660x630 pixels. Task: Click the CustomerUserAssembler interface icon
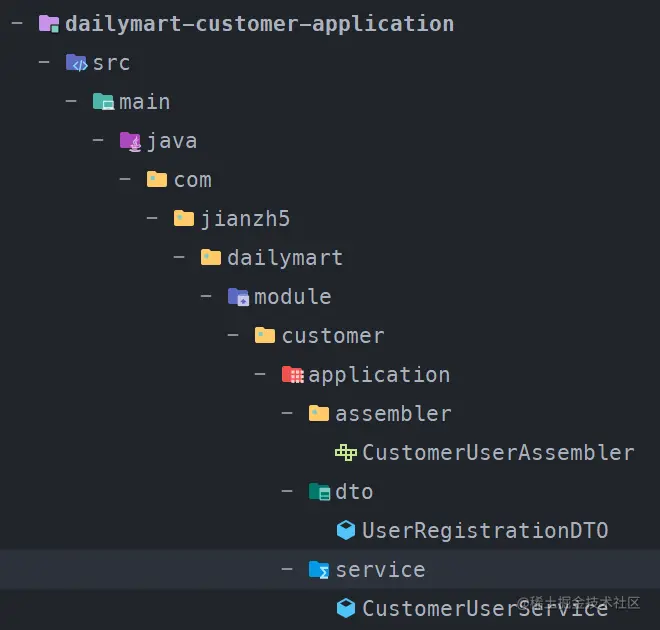(x=346, y=453)
